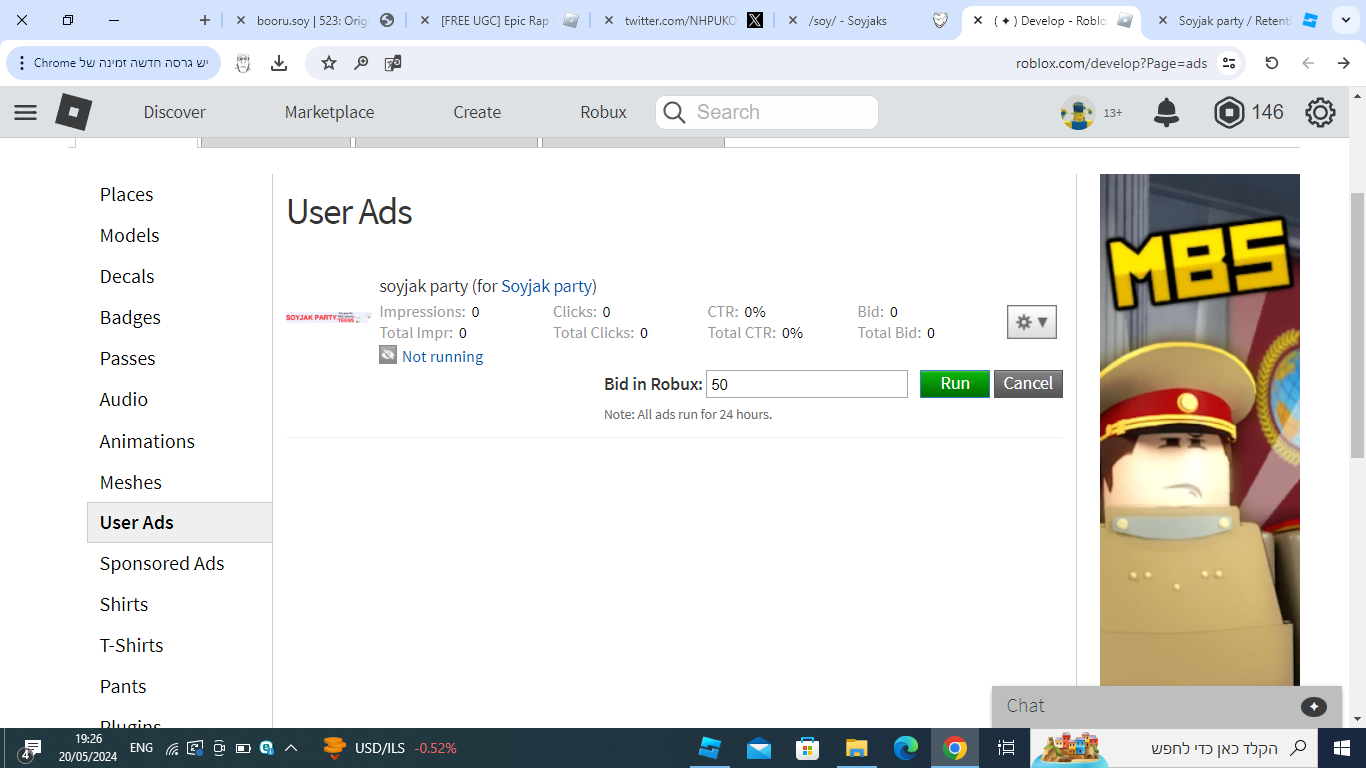The width and height of the screenshot is (1366, 768).
Task: Open the Roblox notifications bell
Action: click(x=1166, y=112)
